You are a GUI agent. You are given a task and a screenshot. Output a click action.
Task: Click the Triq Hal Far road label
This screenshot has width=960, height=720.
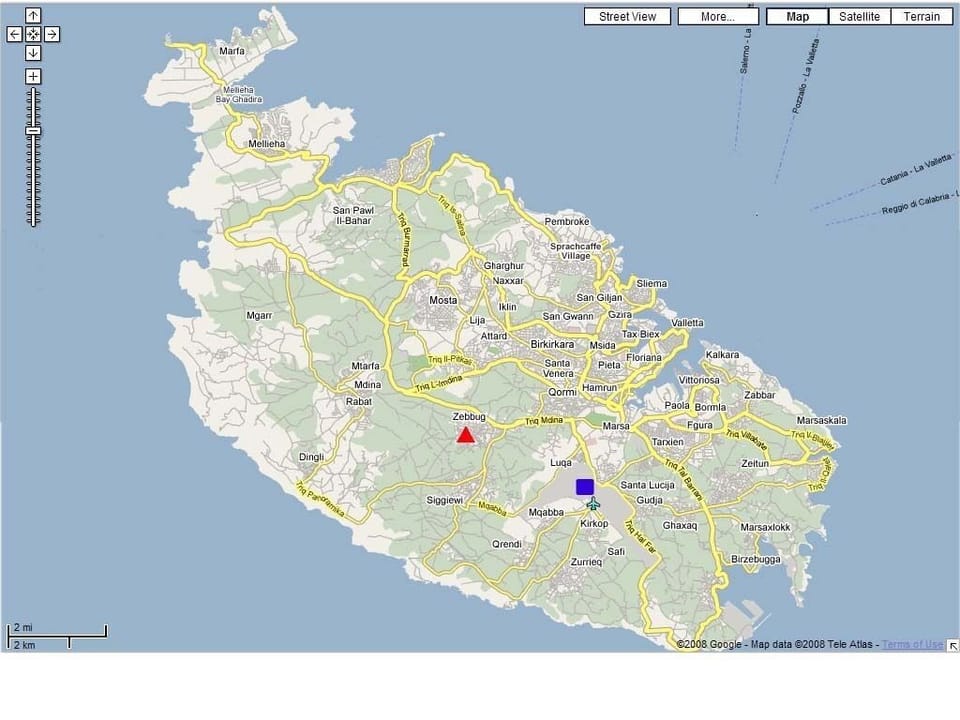click(x=639, y=537)
